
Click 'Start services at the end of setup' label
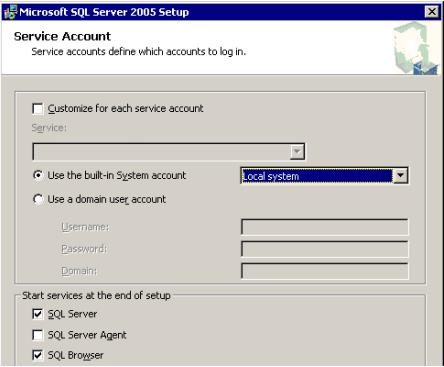pyautogui.click(x=96, y=295)
